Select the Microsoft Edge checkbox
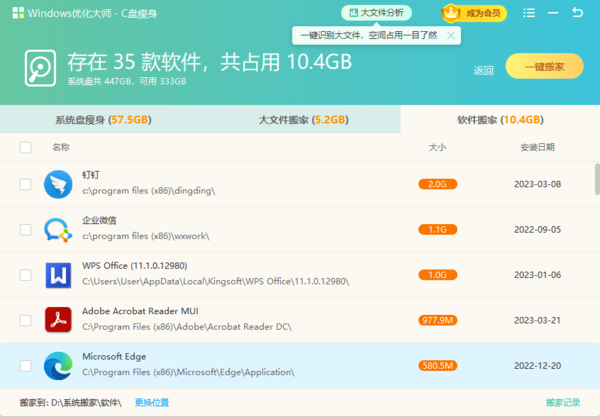600x417 pixels. (26, 366)
